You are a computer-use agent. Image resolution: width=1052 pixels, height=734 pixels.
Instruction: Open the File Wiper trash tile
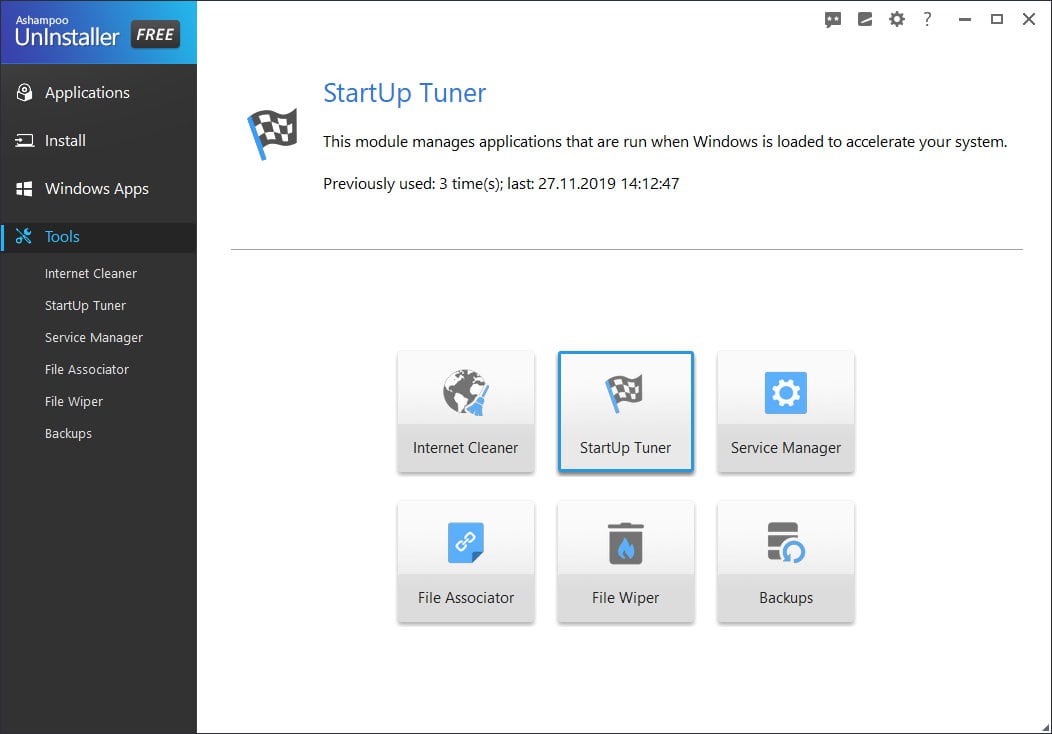pyautogui.click(x=625, y=562)
